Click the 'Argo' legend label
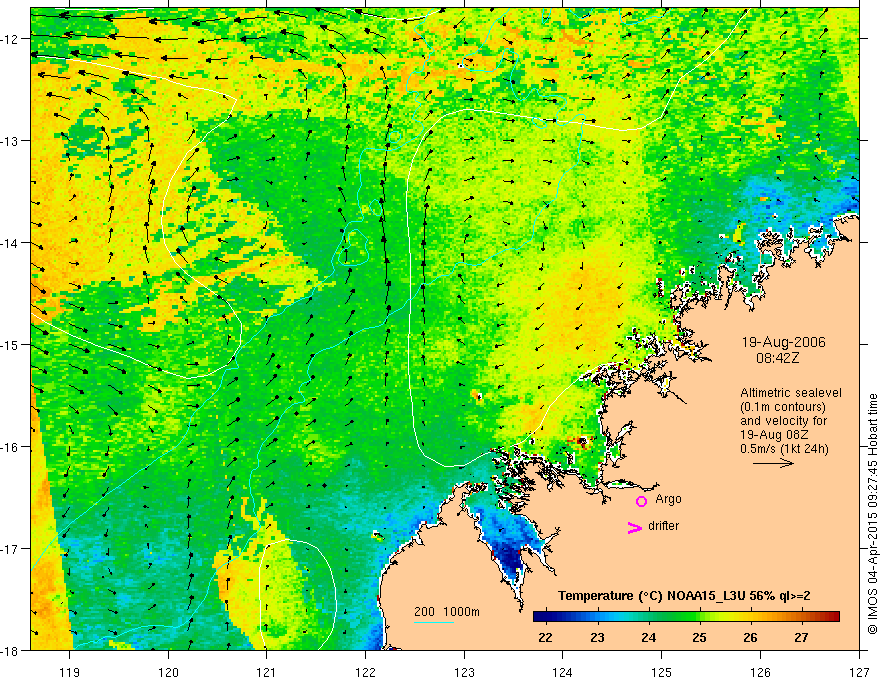The width and height of the screenshot is (880, 680). click(668, 499)
